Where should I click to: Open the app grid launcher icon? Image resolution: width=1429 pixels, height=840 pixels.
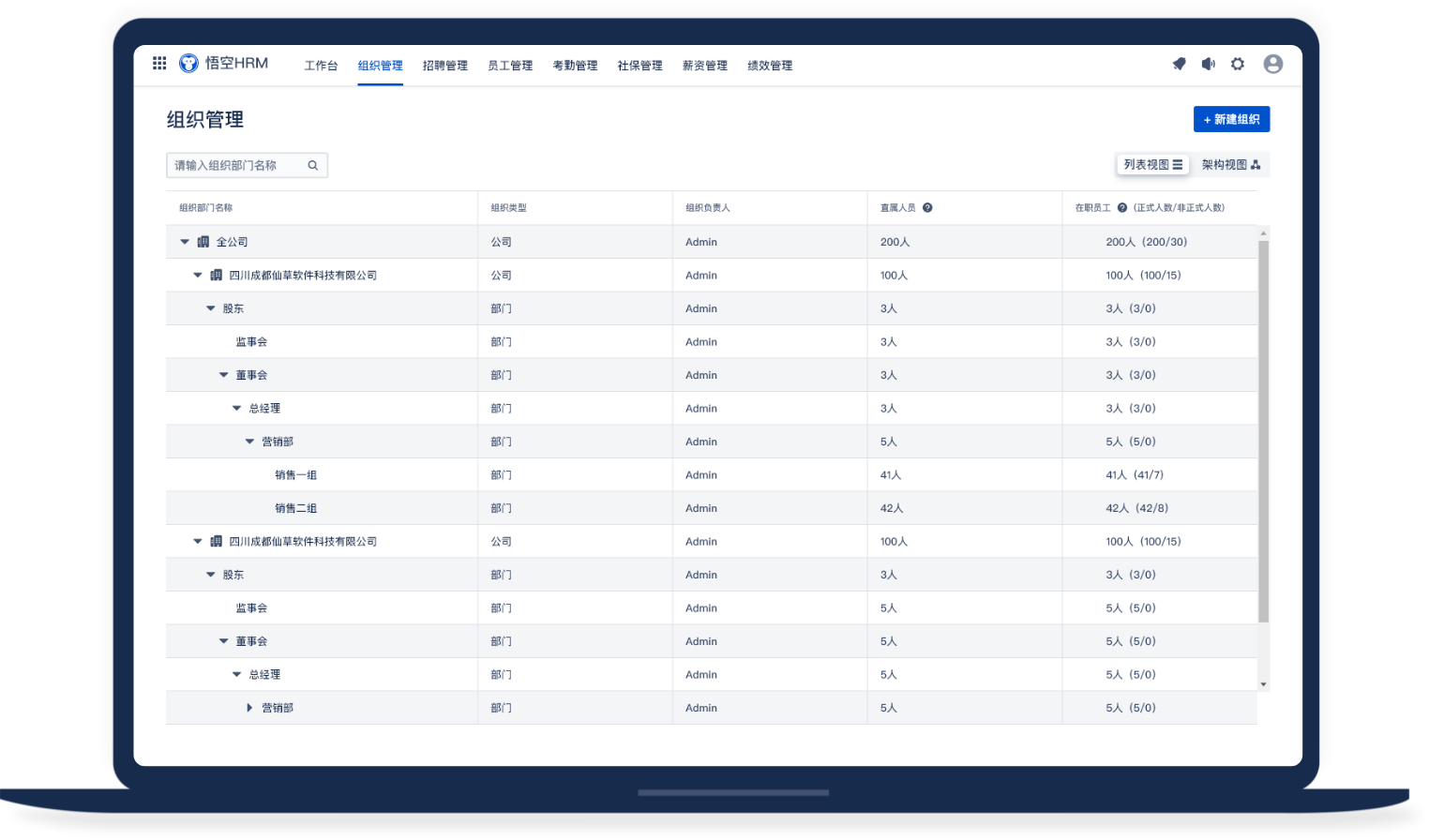pos(159,63)
